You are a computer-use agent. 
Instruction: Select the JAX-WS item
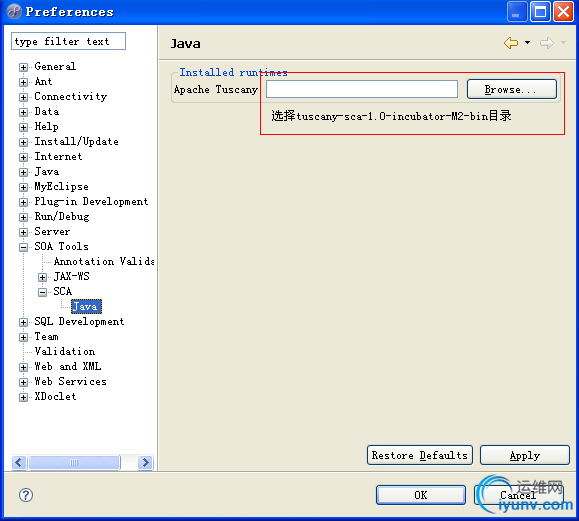click(72, 277)
